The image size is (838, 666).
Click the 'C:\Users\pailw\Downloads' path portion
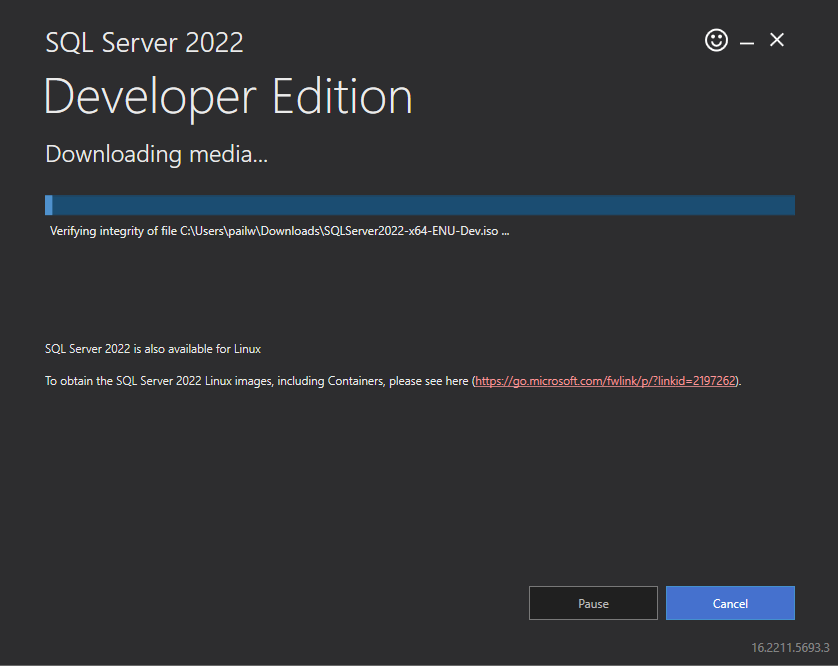tap(250, 231)
